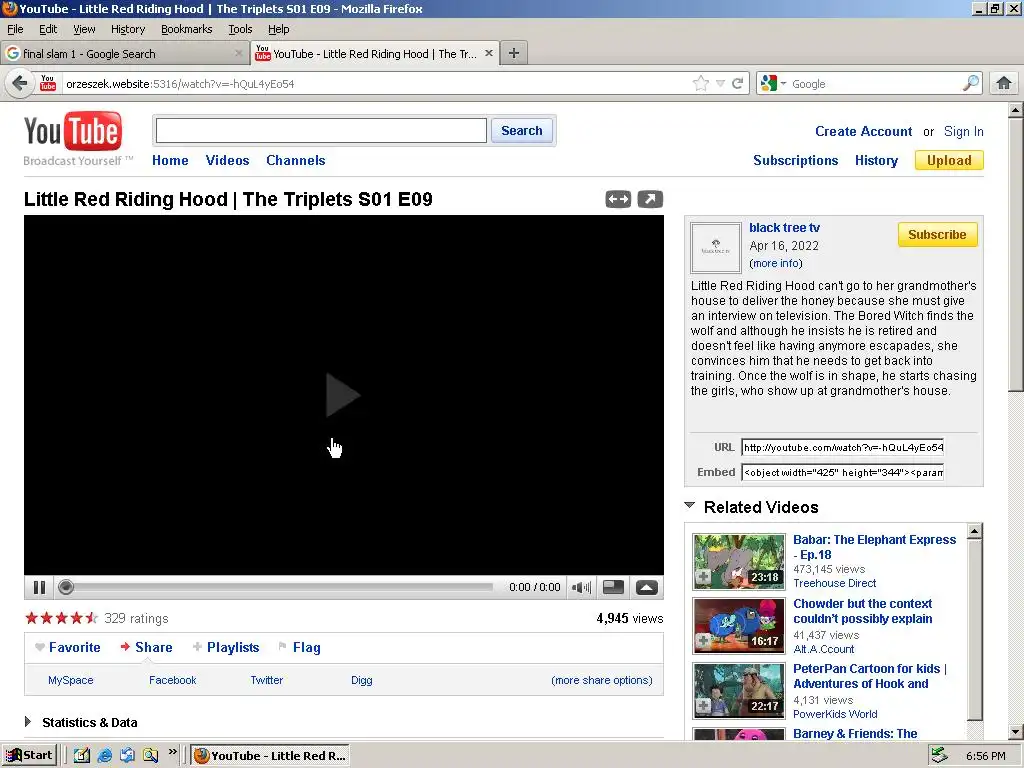This screenshot has height=768, width=1024.
Task: Open the Babar: The Elephant Express thumbnail
Action: coord(739,562)
